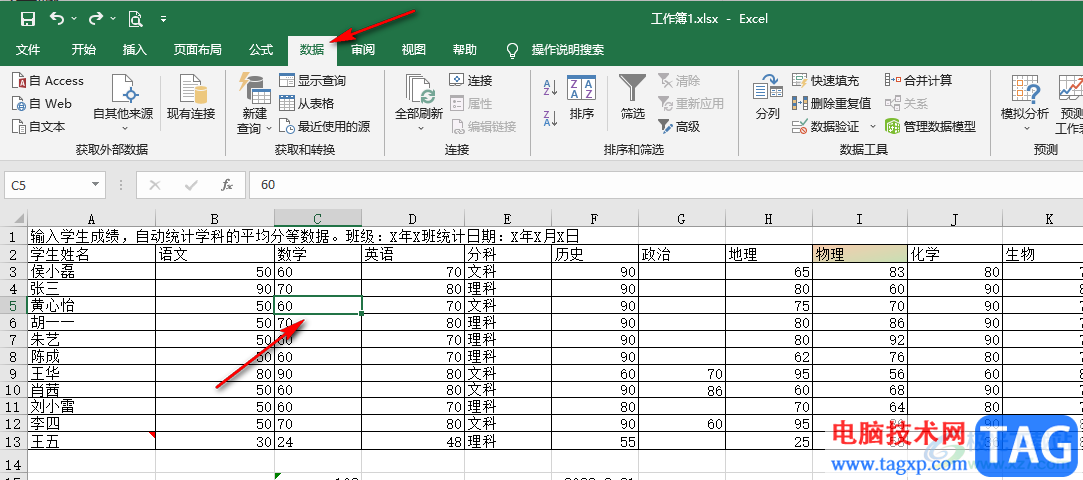Screen dimensions: 1083x480
Task: Select column I header
Action: point(860,219)
